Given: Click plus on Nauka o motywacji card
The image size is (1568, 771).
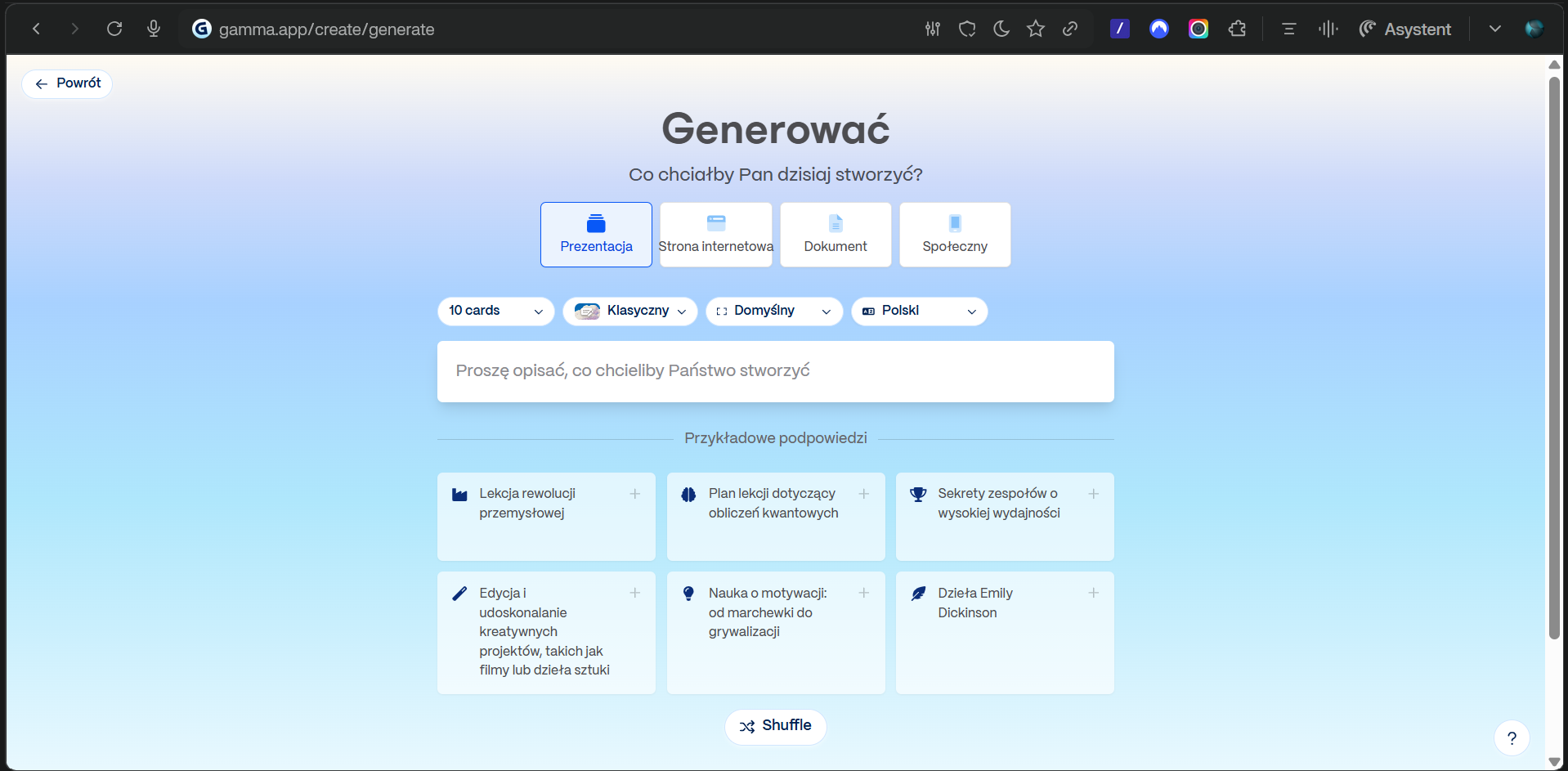Looking at the screenshot, I should click(864, 593).
